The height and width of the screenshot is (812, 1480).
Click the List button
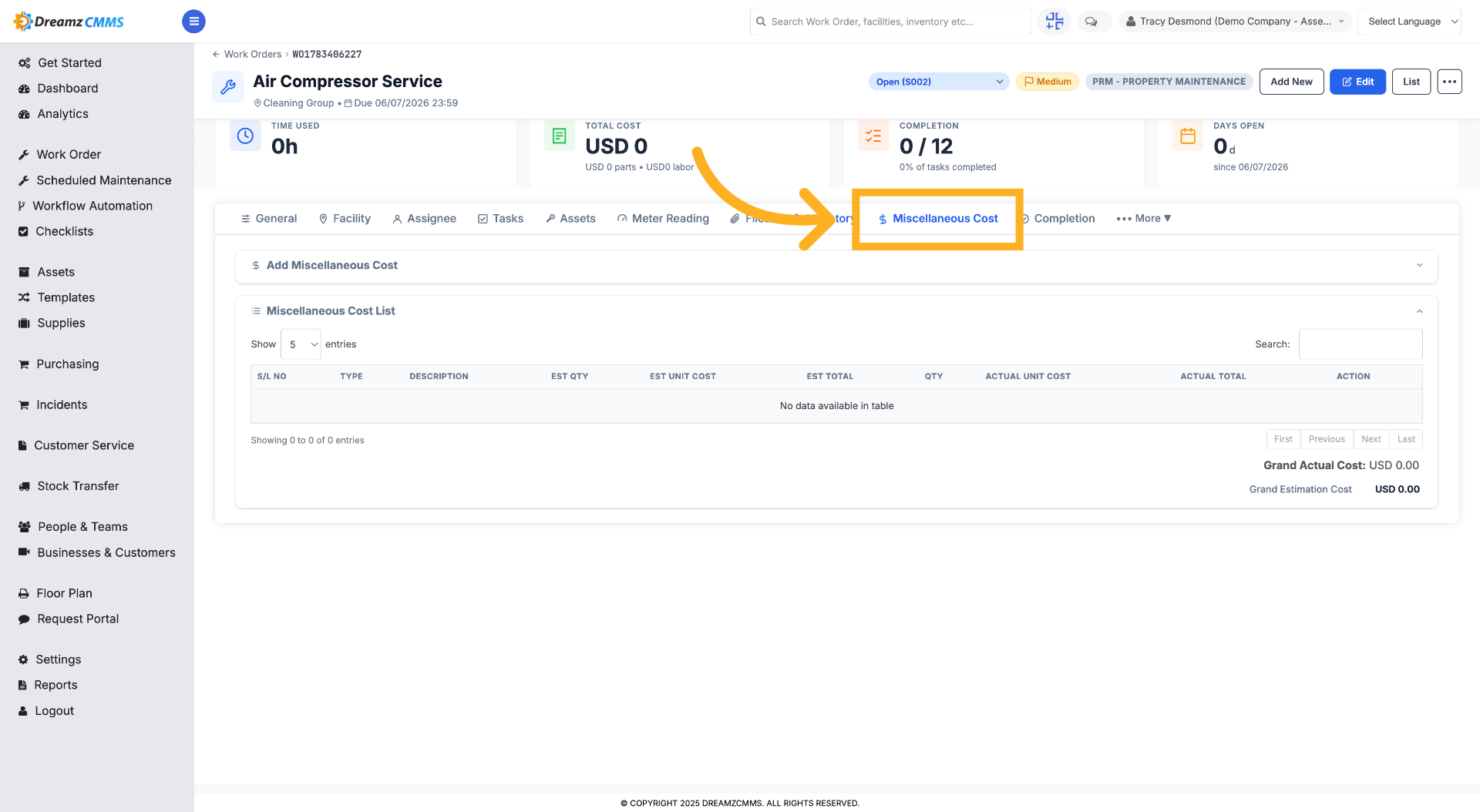tap(1411, 82)
